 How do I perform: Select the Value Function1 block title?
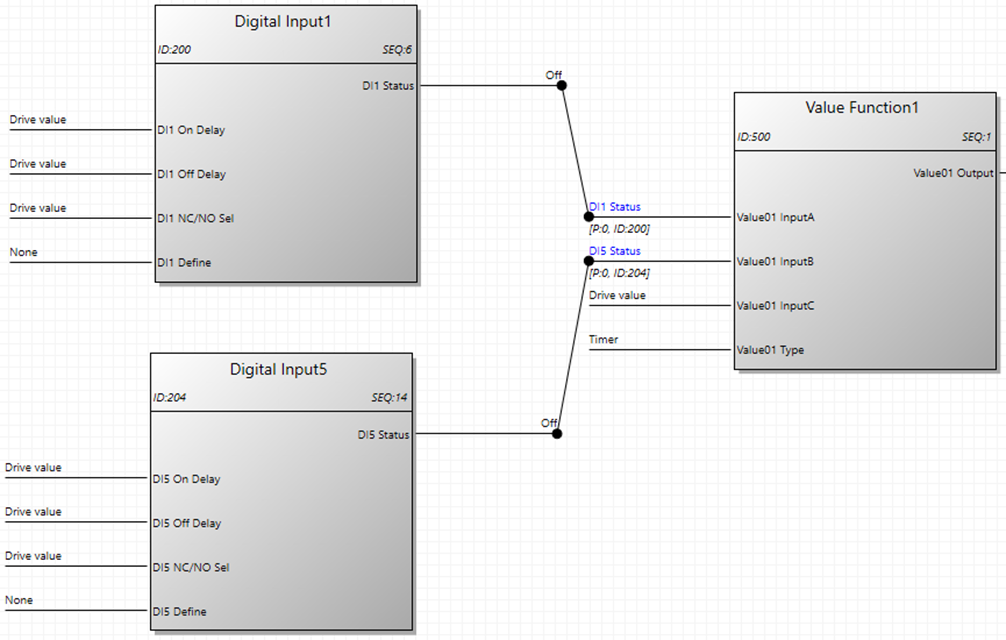click(x=862, y=108)
